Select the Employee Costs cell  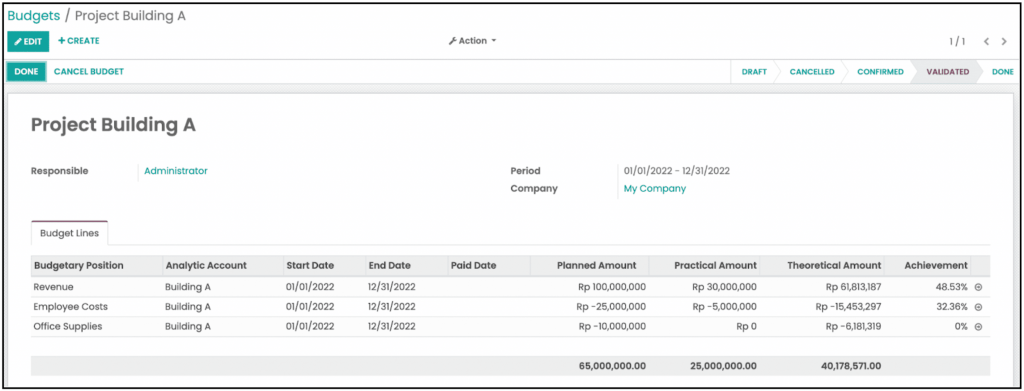pos(71,306)
